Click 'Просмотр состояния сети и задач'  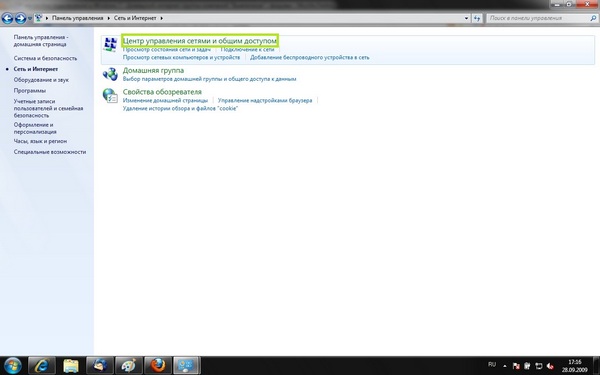166,49
